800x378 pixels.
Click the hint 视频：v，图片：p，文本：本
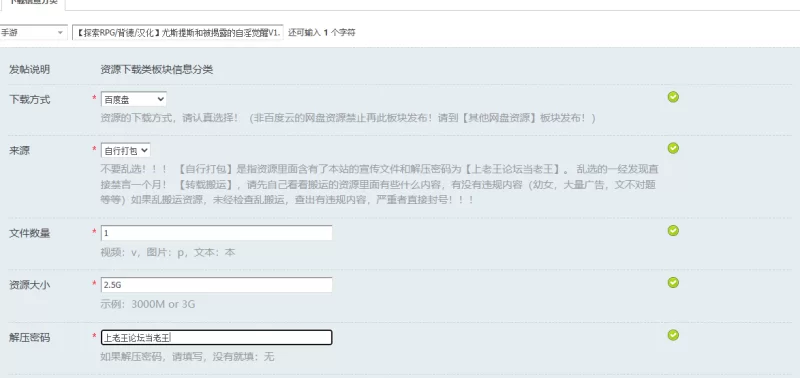pyautogui.click(x=168, y=253)
